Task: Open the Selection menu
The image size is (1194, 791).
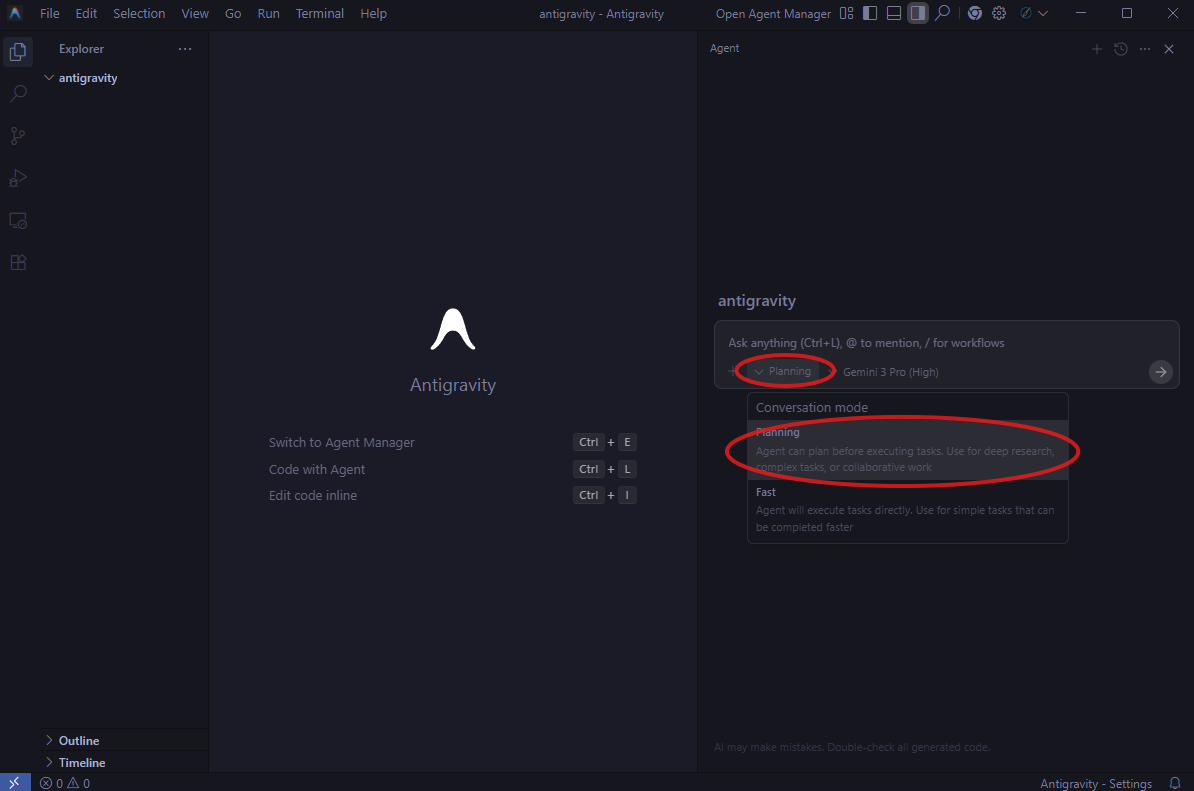Action: 139,13
